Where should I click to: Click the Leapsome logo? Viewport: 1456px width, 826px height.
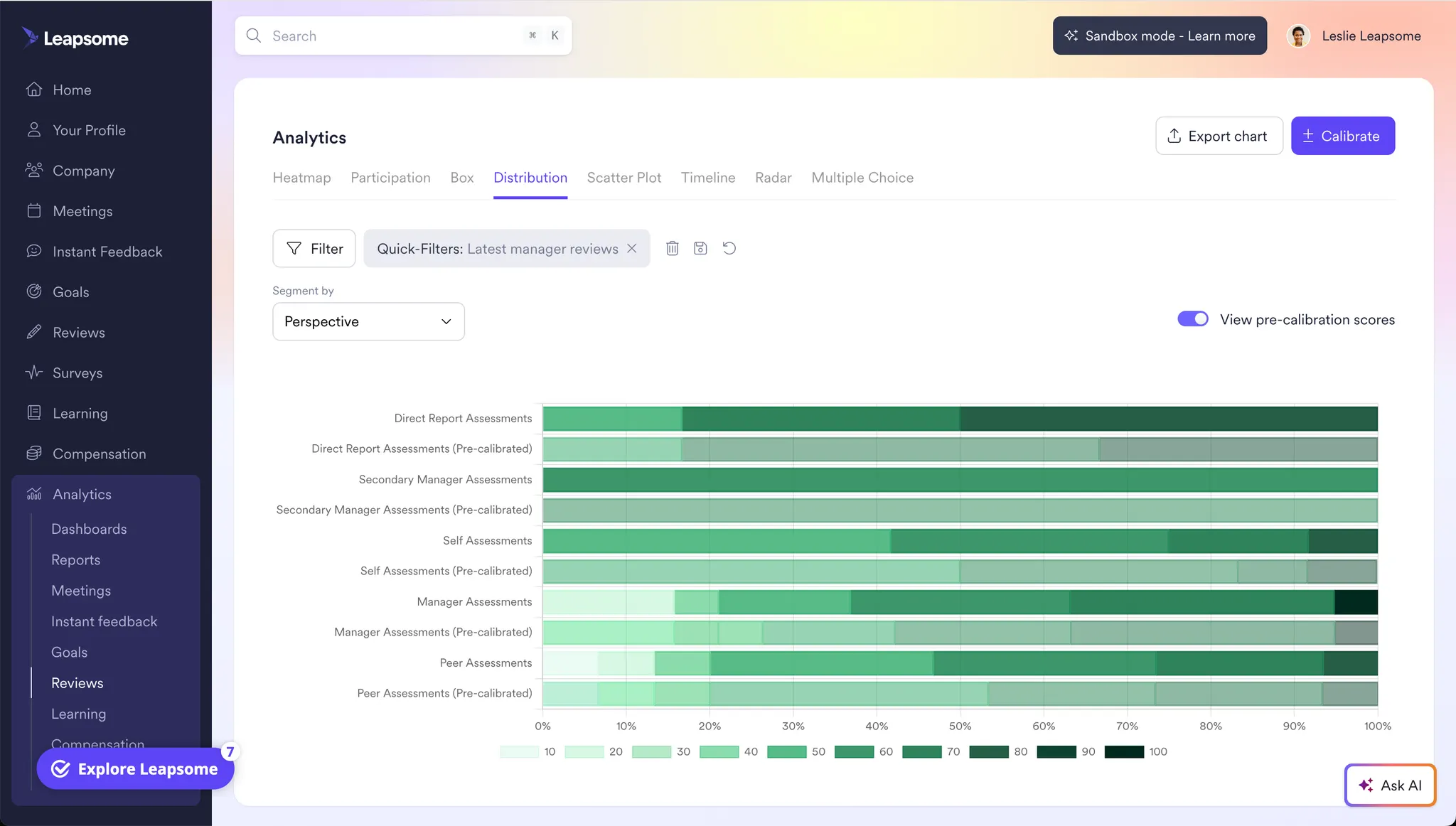75,38
